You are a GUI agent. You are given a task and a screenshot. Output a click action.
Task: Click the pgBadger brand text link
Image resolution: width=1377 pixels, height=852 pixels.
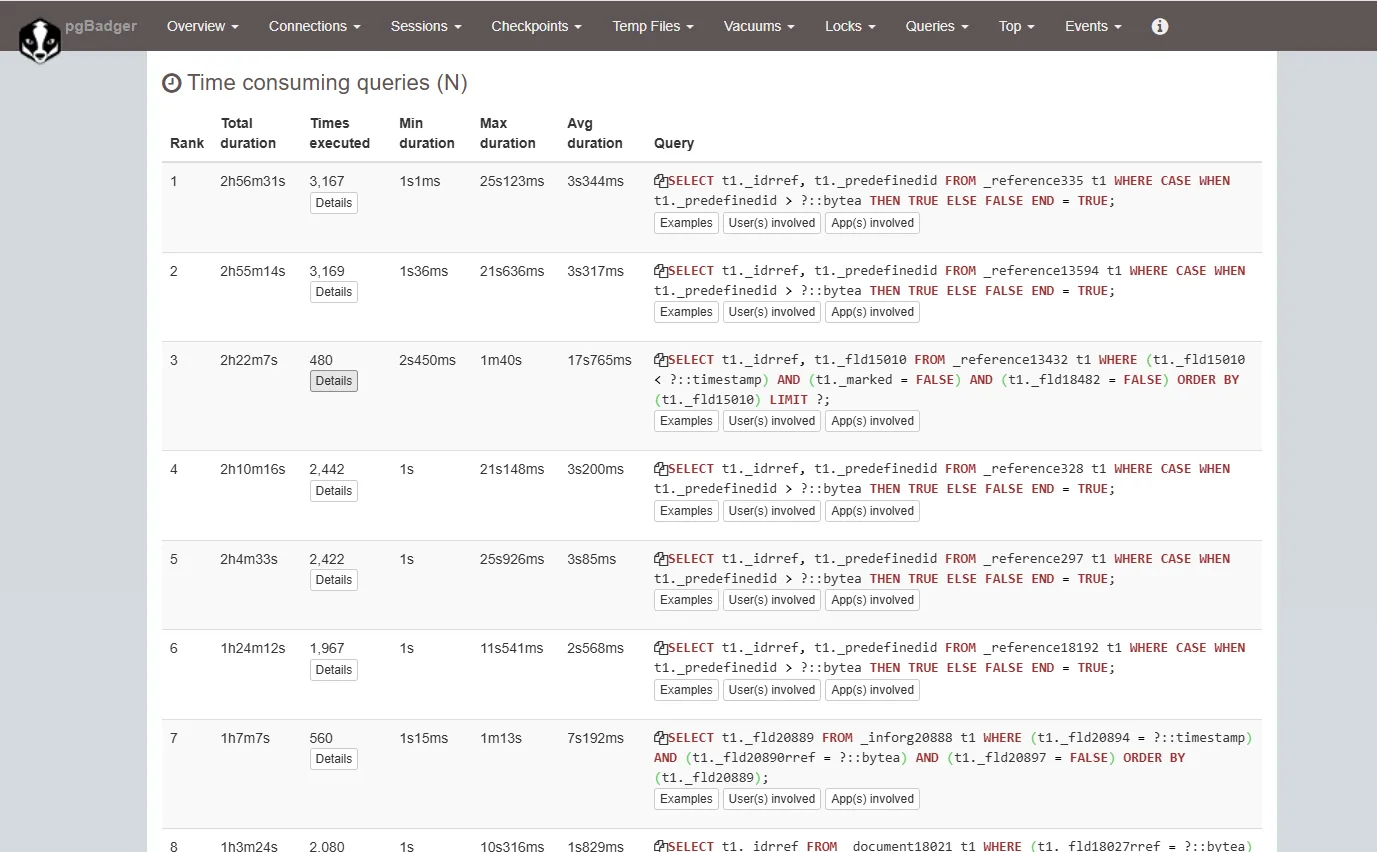[101, 26]
